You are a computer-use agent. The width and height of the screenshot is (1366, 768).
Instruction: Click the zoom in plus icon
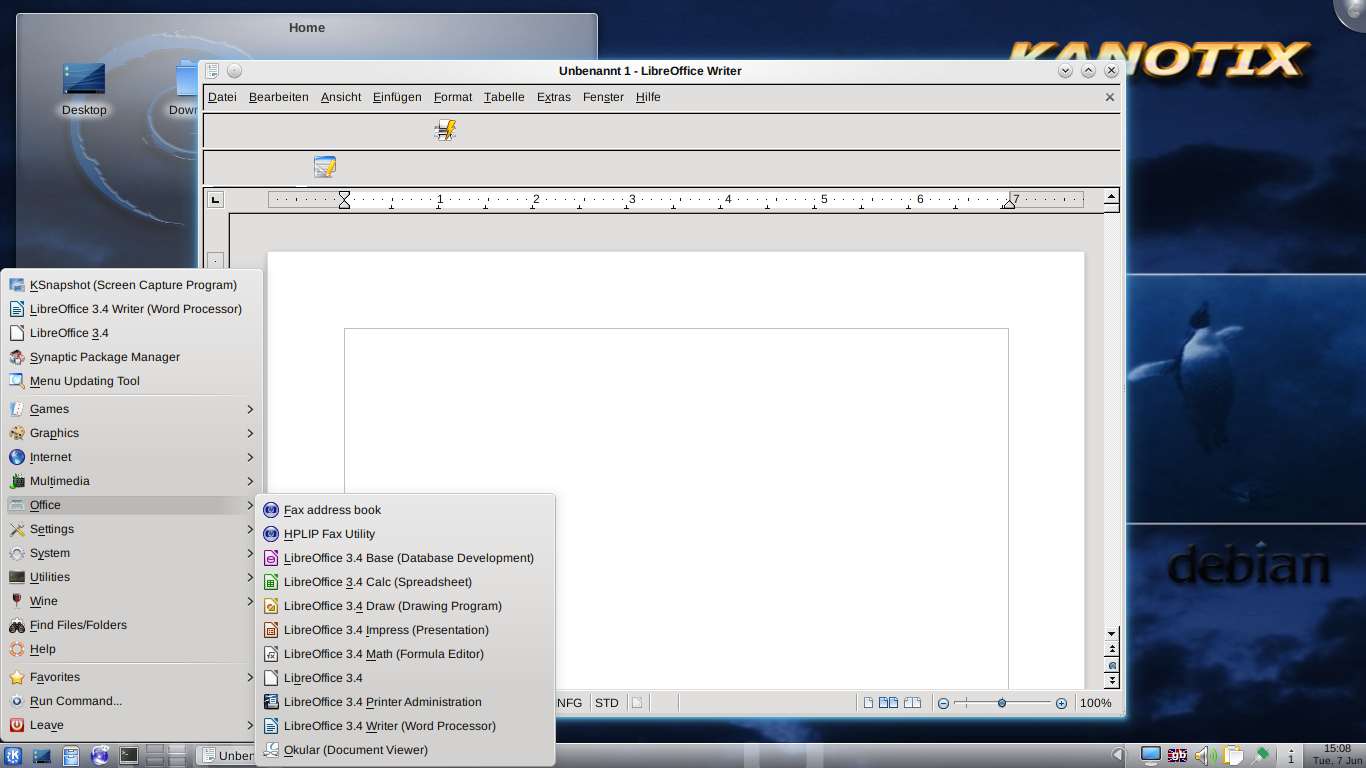tap(1061, 703)
